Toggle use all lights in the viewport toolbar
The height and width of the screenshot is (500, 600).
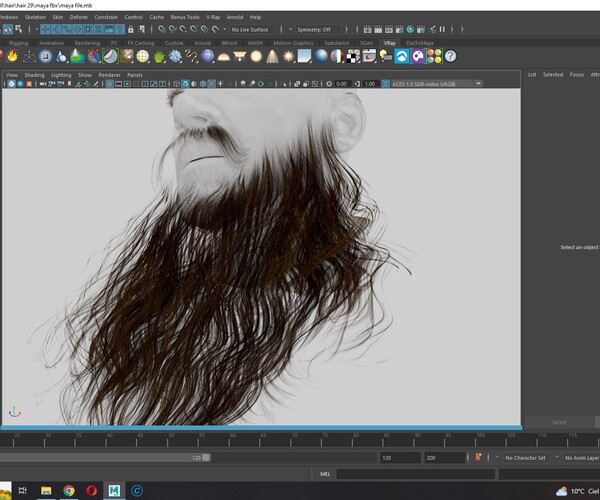[x=220, y=84]
